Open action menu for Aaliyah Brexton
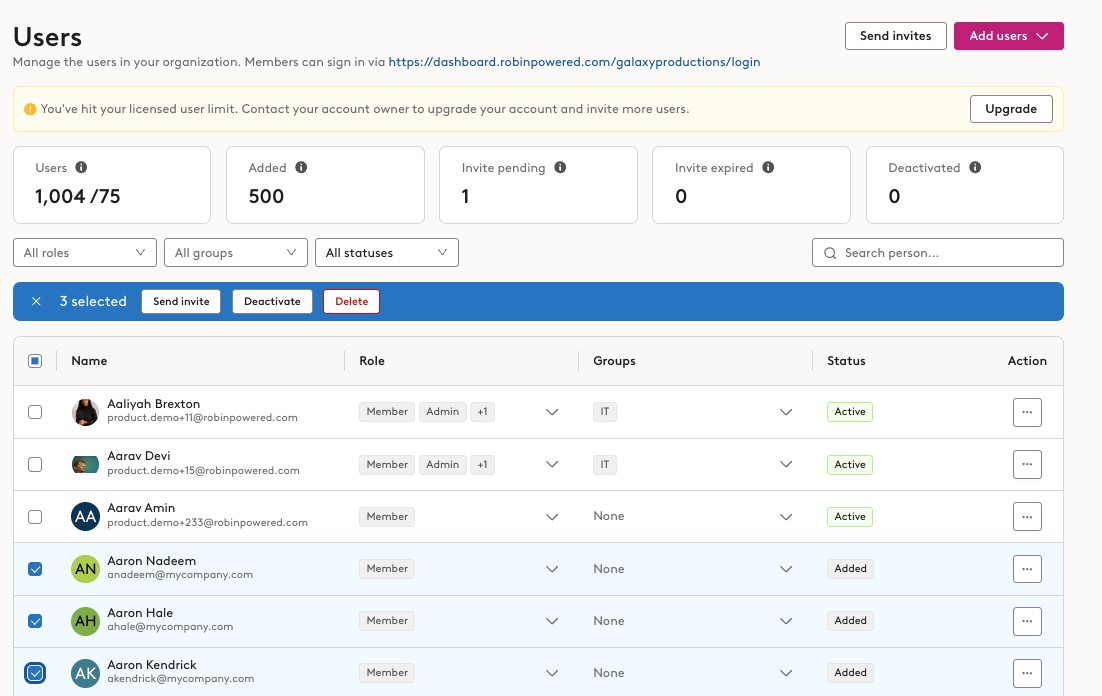The image size is (1102, 696). [1027, 412]
